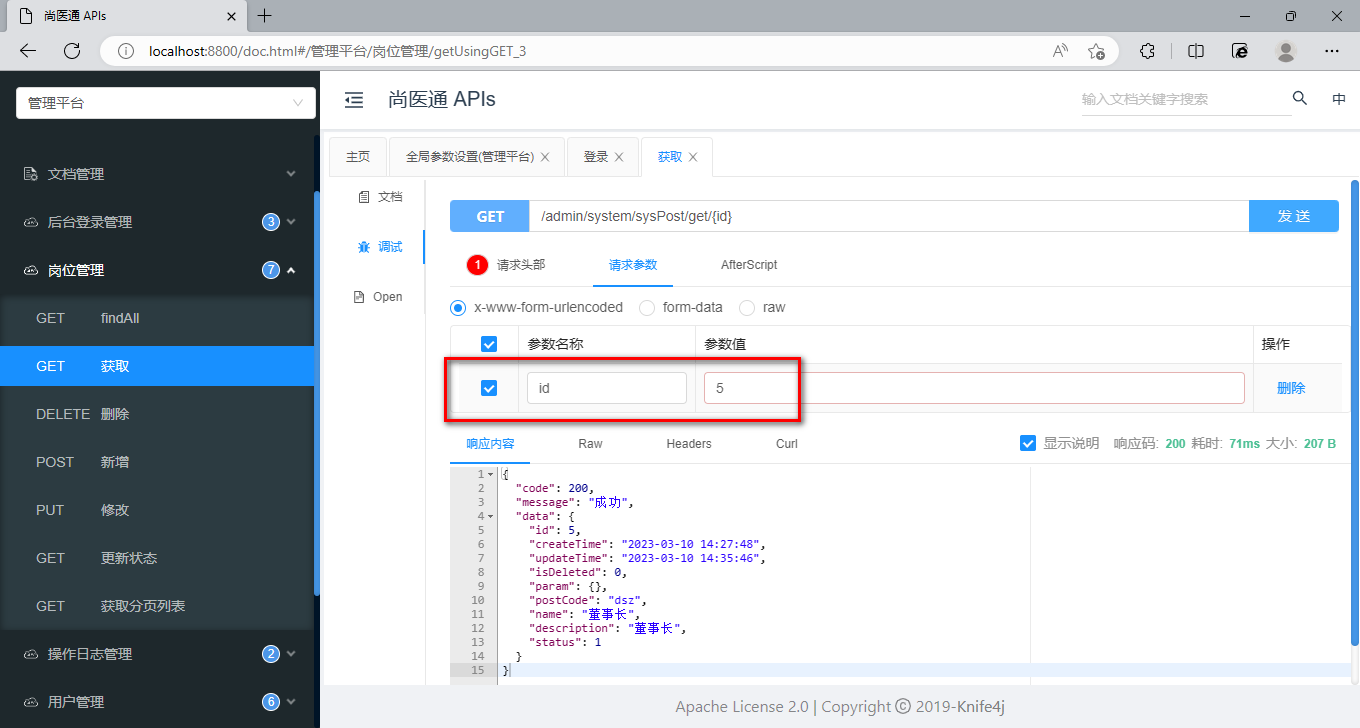The width and height of the screenshot is (1360, 728).
Task: Click the search magnifier icon
Action: 1300,98
